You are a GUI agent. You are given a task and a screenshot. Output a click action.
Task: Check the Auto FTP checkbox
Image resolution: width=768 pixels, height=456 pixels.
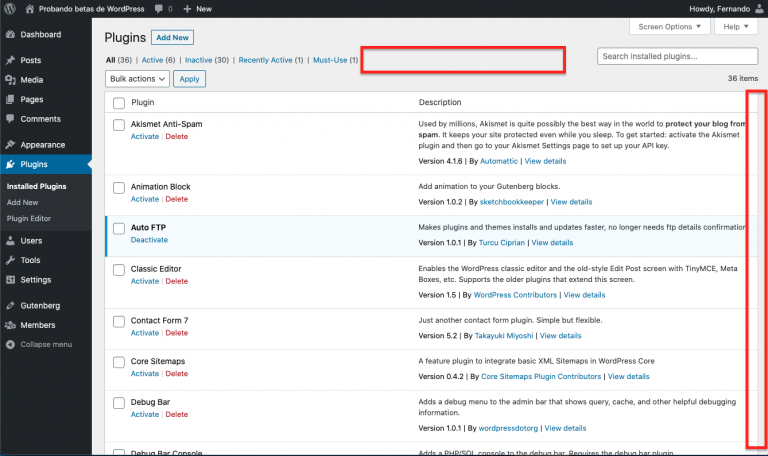119,228
